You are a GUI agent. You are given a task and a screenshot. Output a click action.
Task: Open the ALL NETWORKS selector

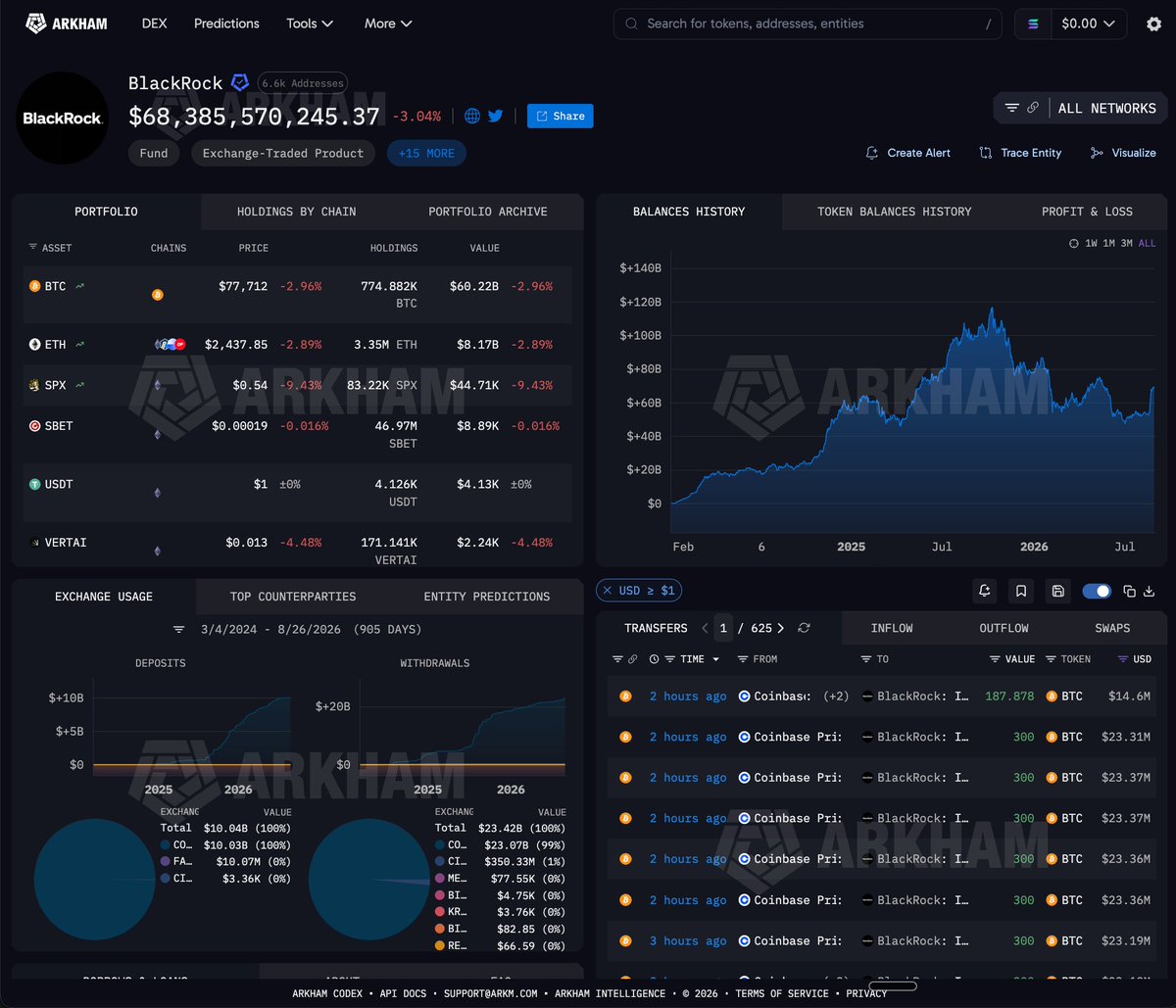coord(1106,108)
